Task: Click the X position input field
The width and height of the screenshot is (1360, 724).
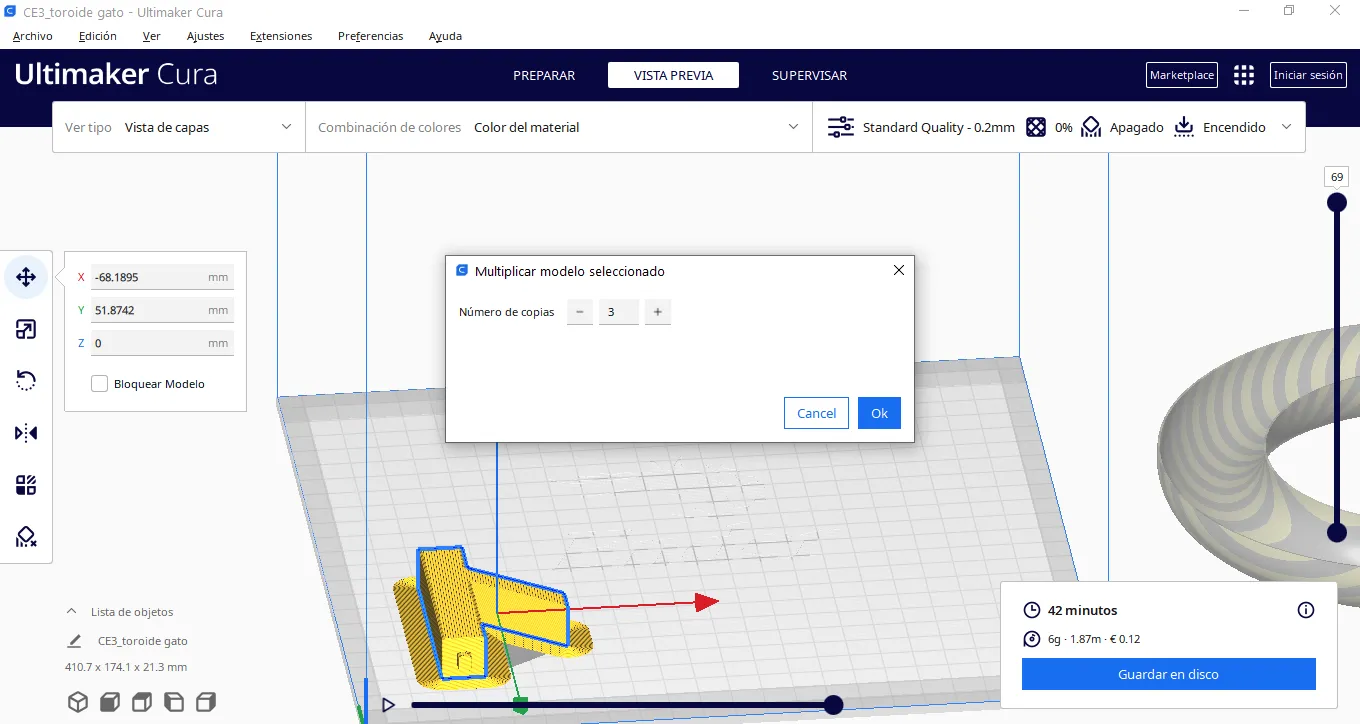Action: tap(148, 277)
